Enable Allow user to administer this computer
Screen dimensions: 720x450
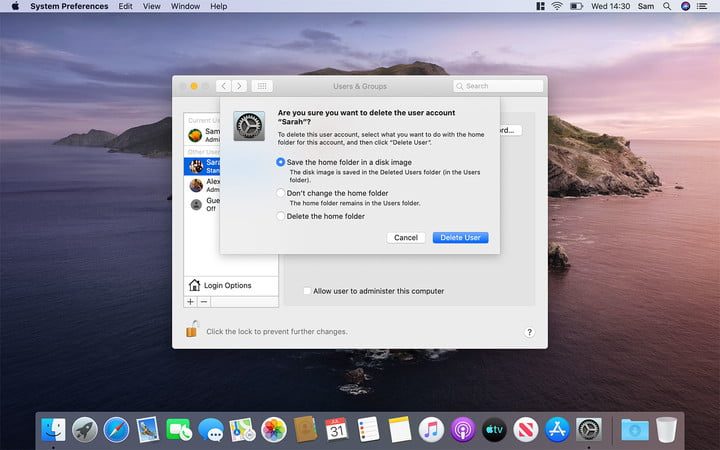click(308, 291)
